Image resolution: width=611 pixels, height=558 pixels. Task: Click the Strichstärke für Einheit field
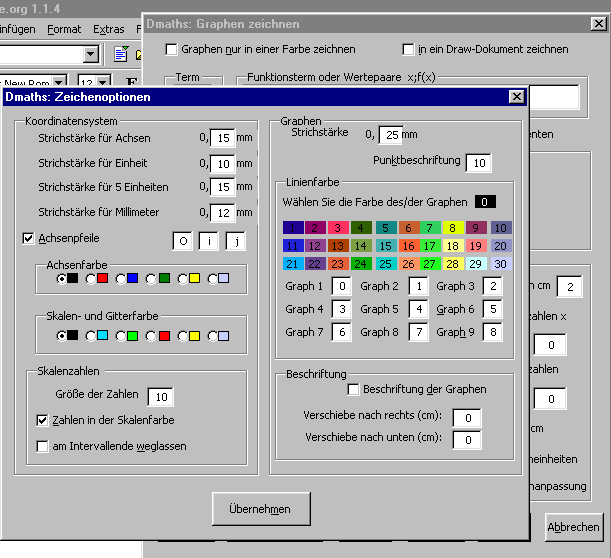tap(223, 164)
